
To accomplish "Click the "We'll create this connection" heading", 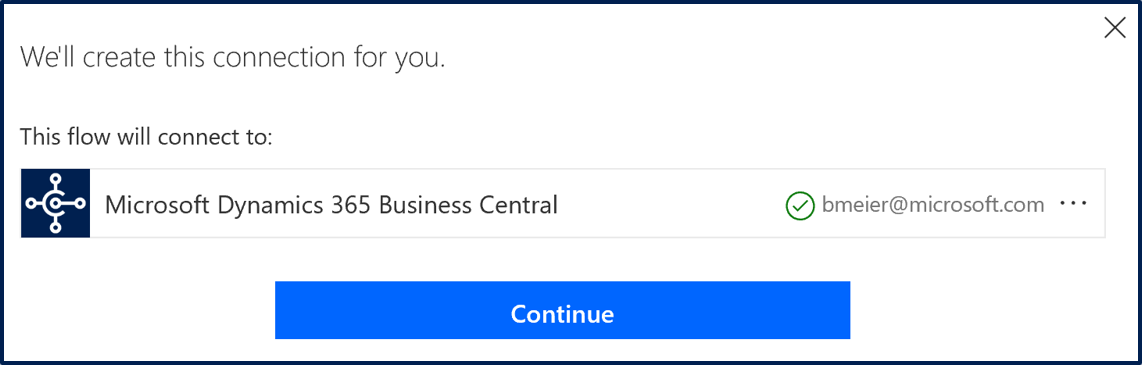I will 232,56.
